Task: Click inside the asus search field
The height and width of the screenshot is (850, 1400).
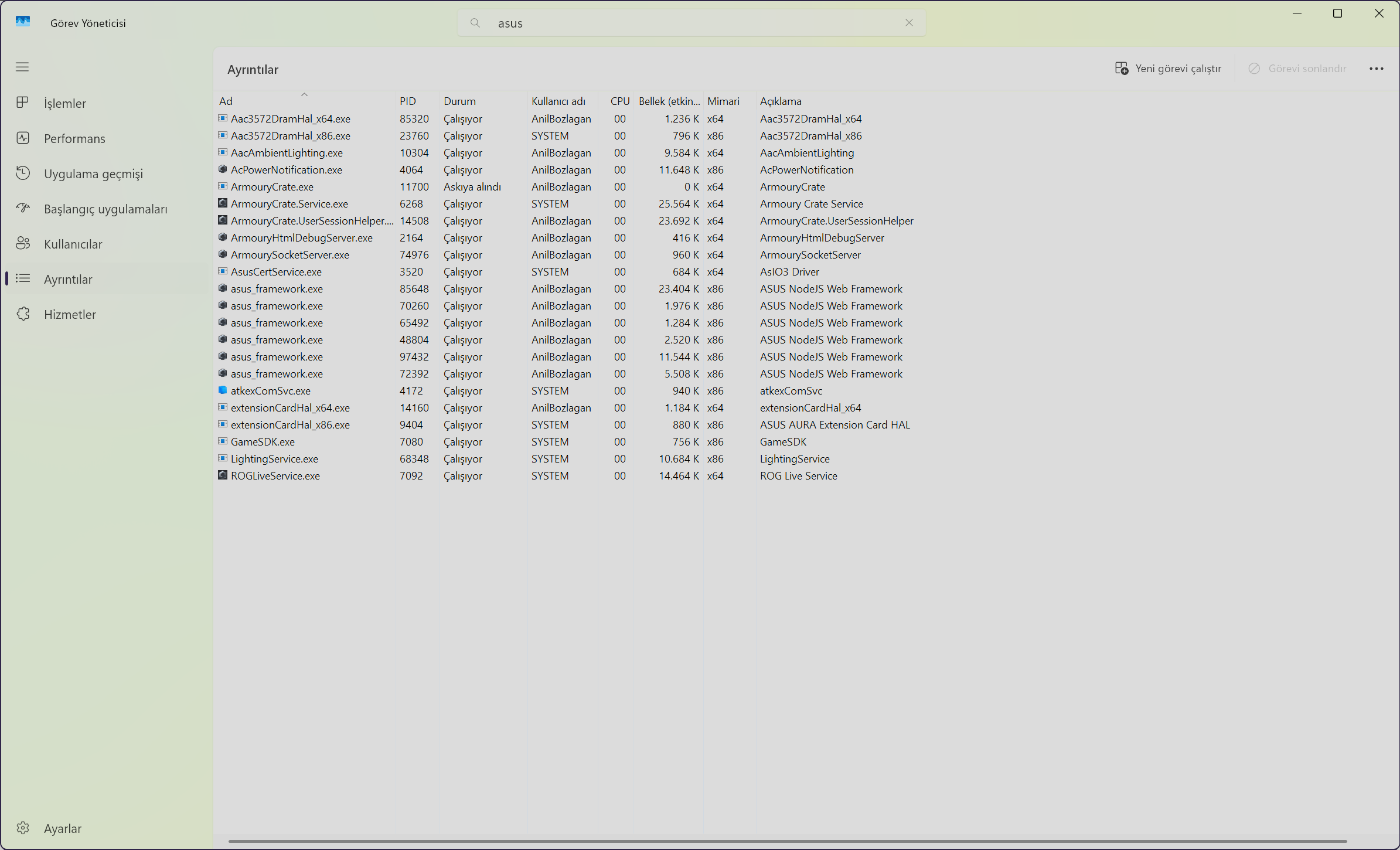Action: click(x=692, y=23)
